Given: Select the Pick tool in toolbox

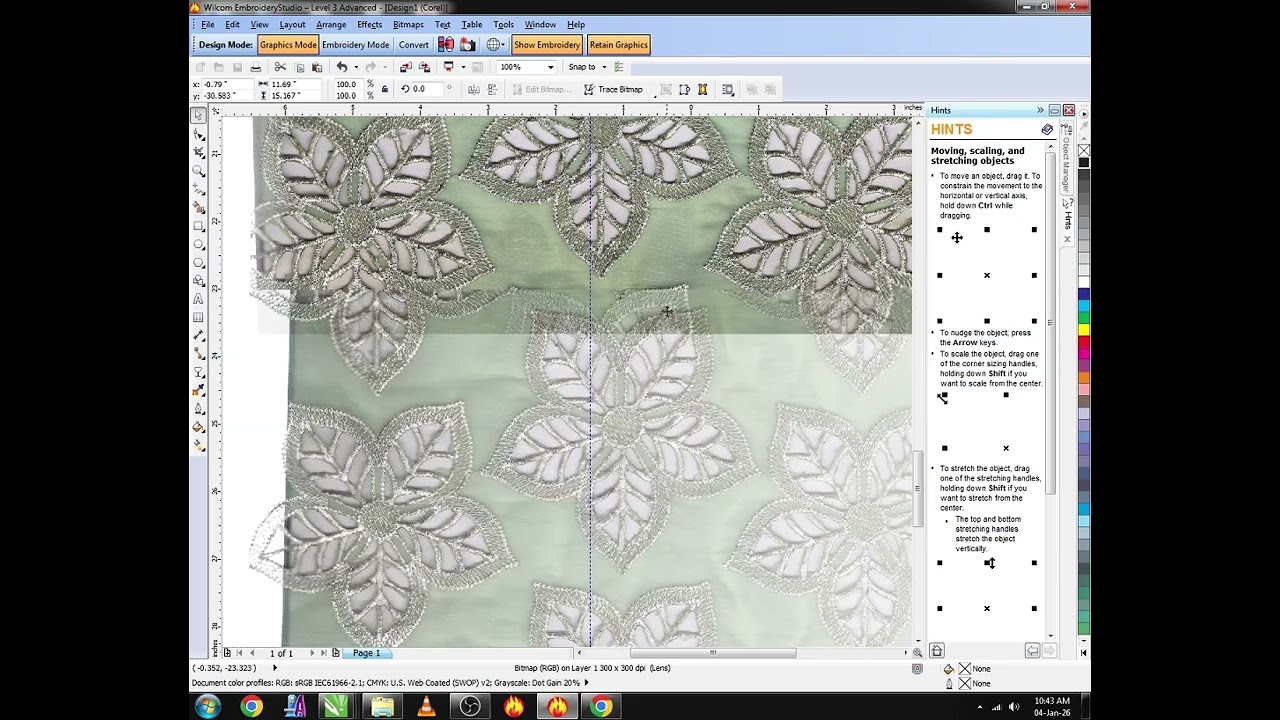Looking at the screenshot, I should pos(199,115).
